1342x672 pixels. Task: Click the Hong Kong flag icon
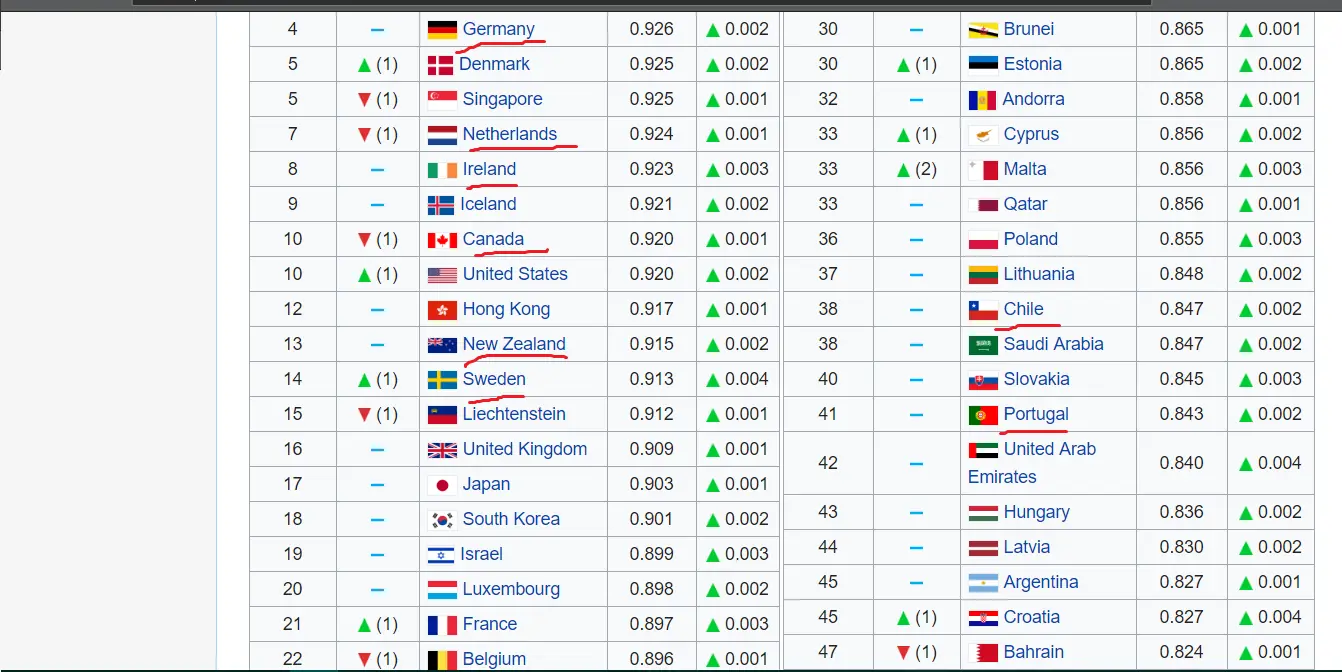click(x=442, y=310)
